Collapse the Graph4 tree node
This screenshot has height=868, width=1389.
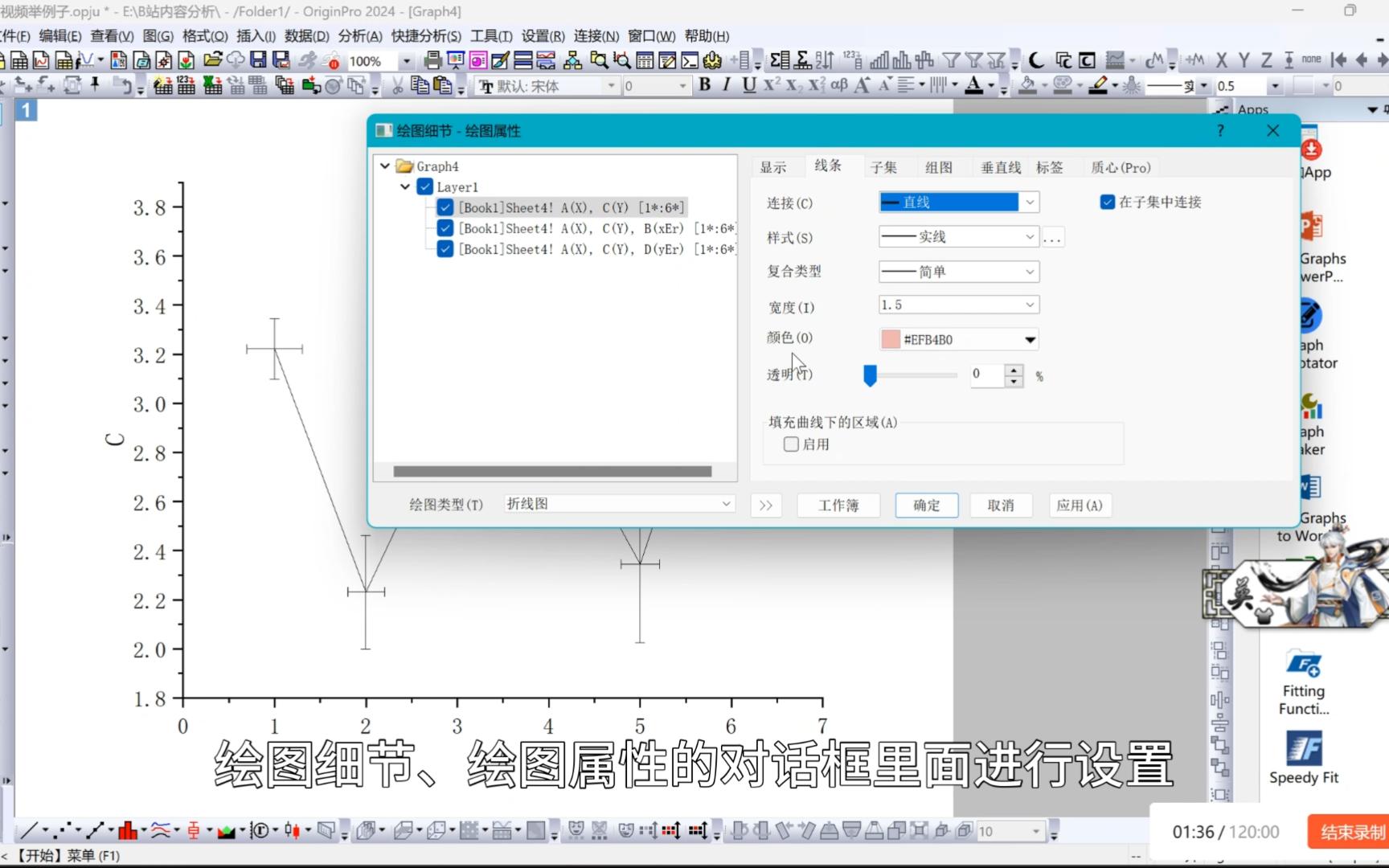pos(385,166)
